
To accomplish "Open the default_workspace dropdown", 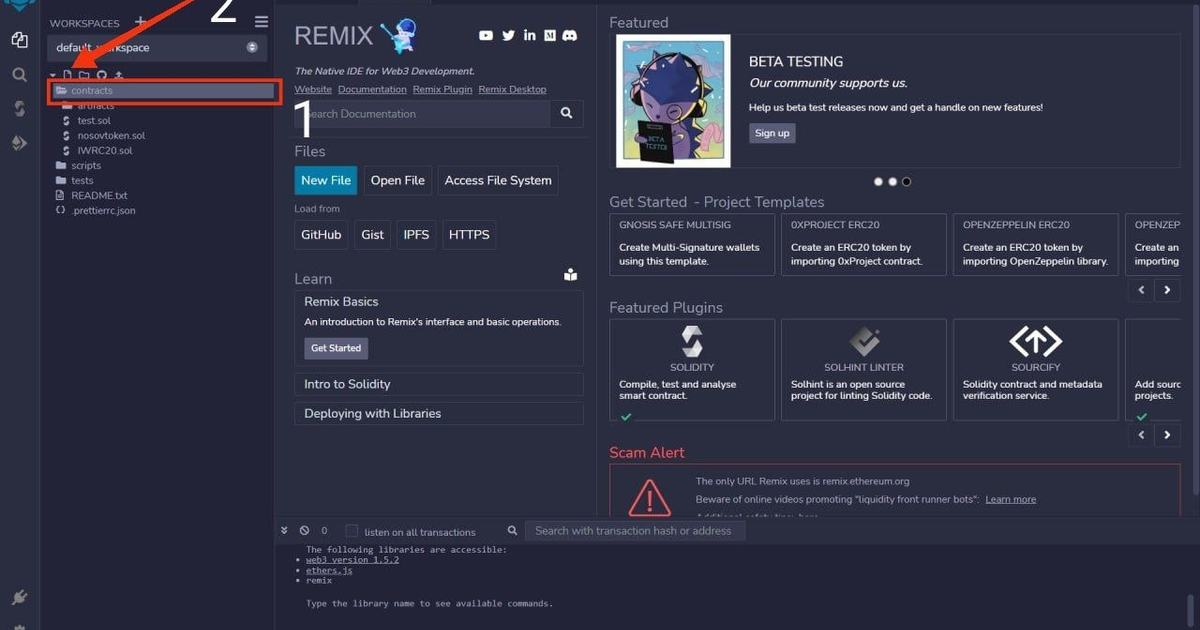I will pos(155,47).
